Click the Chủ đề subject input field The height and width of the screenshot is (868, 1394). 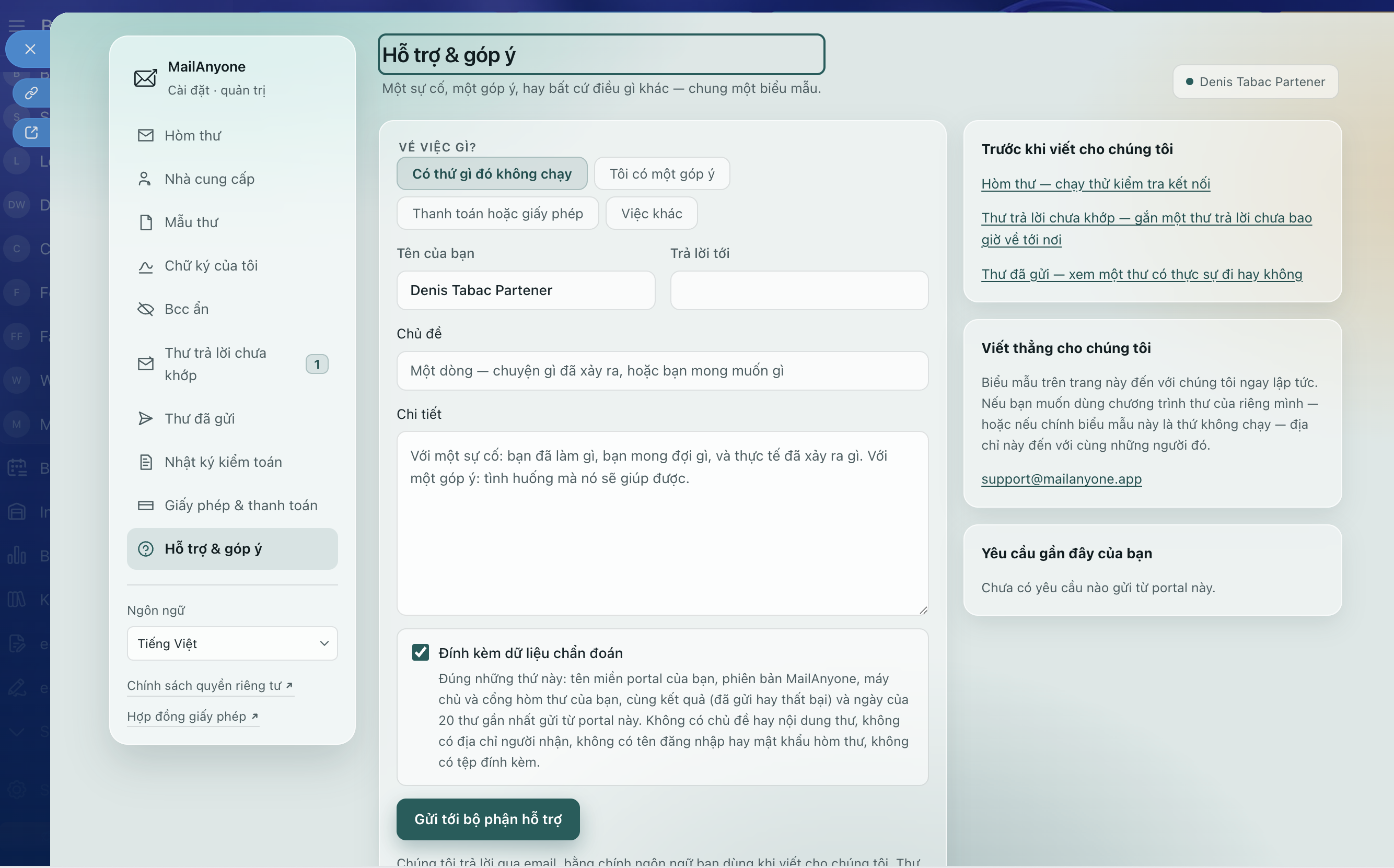(x=663, y=371)
